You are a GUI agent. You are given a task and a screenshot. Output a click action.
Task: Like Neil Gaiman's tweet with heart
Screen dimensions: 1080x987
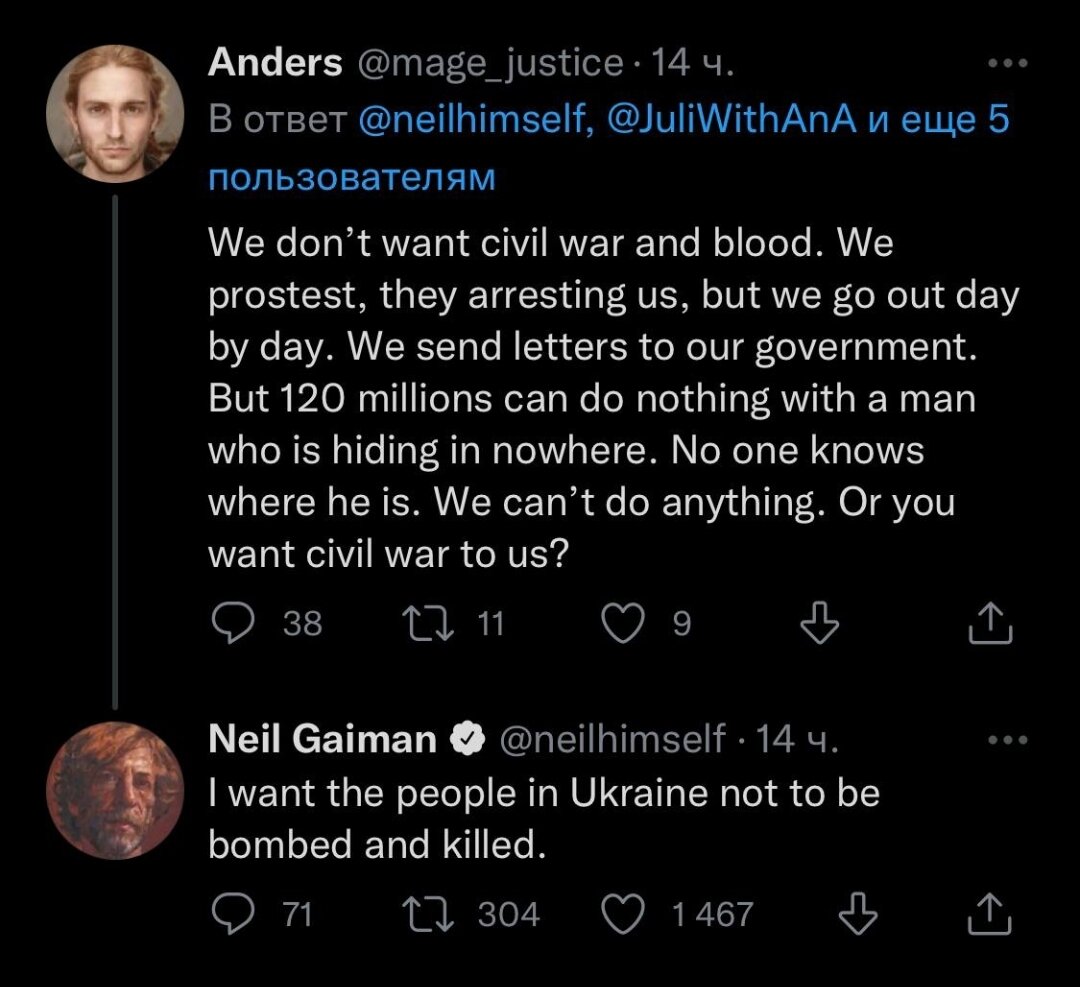click(623, 913)
